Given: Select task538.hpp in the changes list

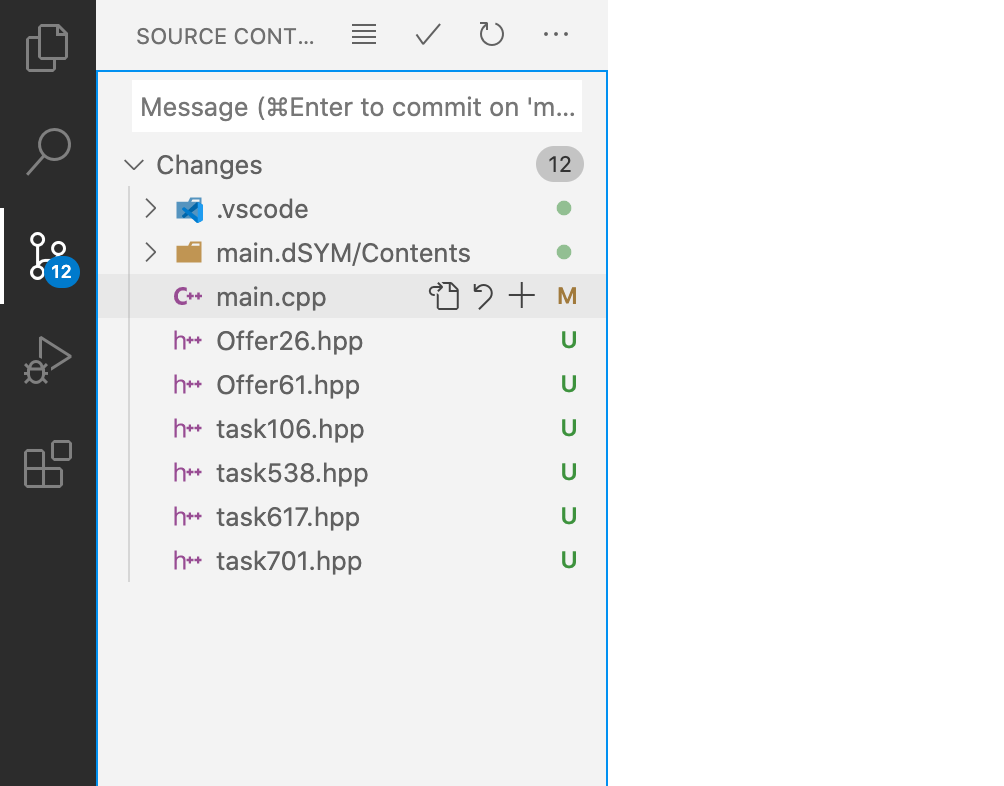Looking at the screenshot, I should click(x=292, y=473).
